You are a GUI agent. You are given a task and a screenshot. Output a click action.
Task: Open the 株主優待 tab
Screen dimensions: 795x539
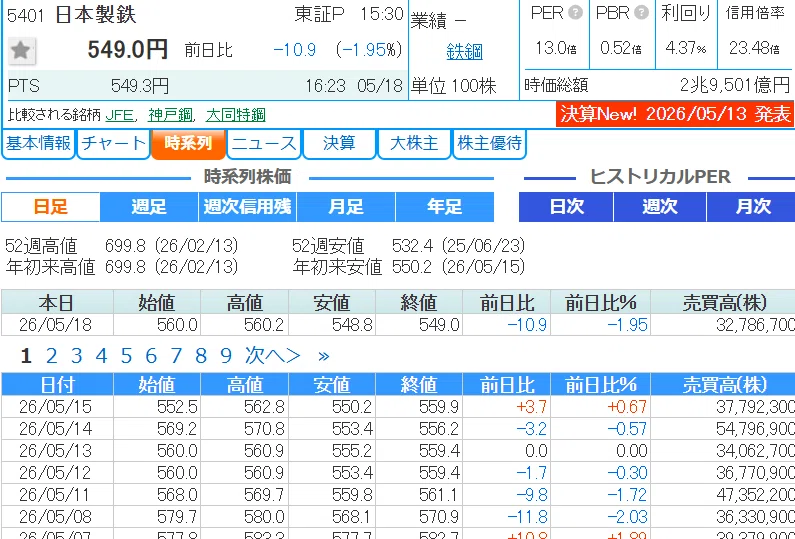tap(489, 143)
